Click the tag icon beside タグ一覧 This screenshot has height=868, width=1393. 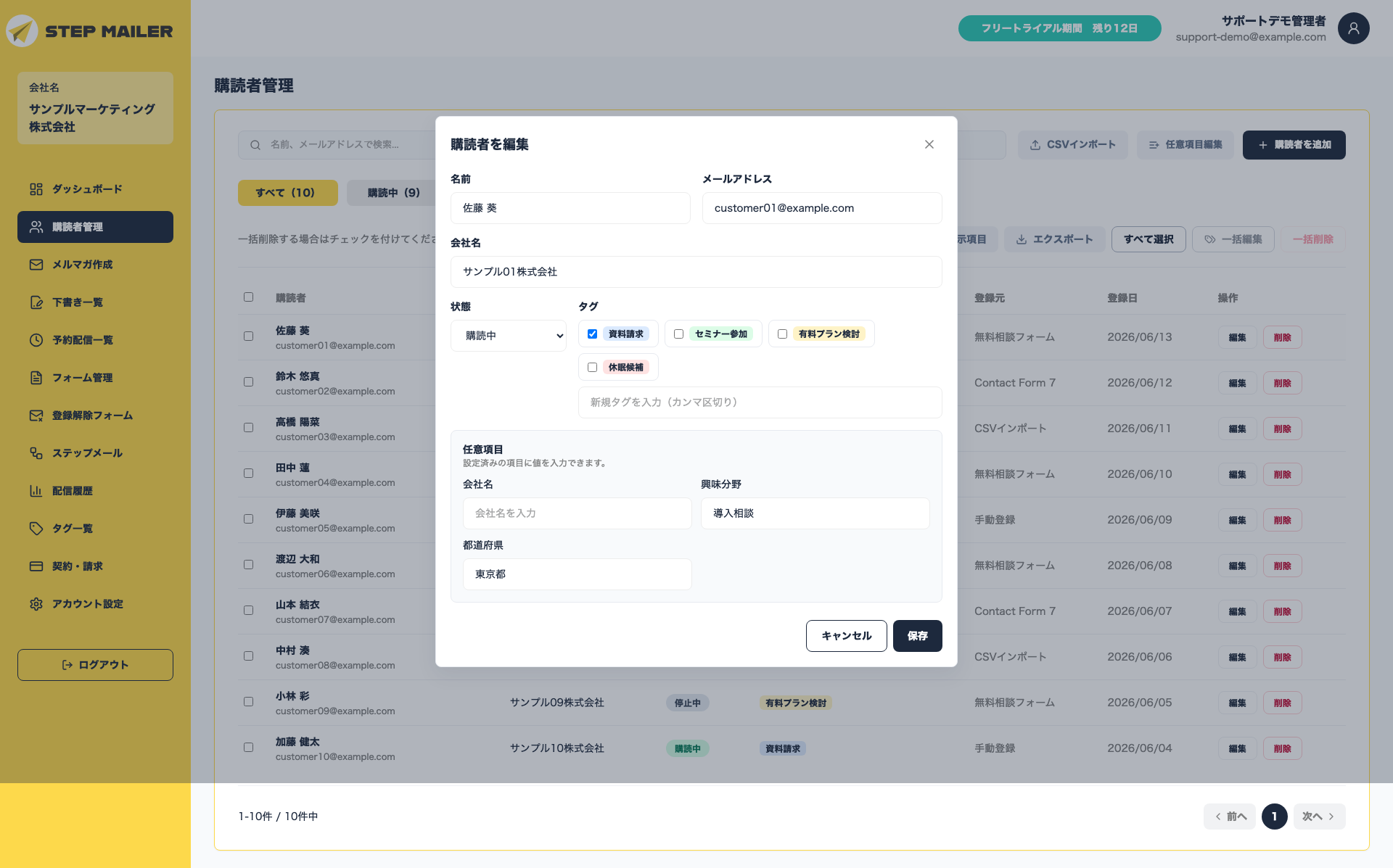(x=36, y=529)
